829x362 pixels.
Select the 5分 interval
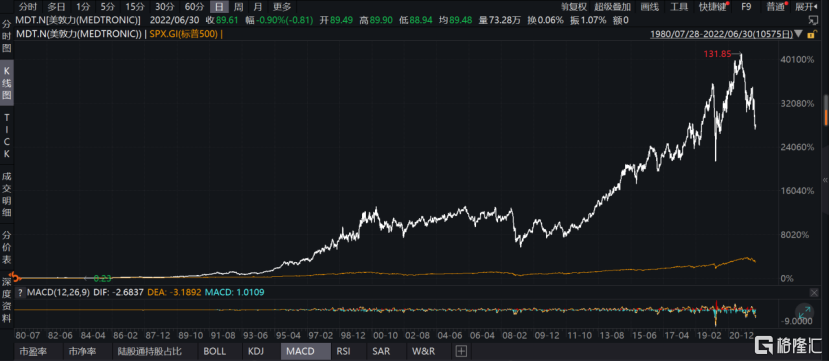click(108, 7)
